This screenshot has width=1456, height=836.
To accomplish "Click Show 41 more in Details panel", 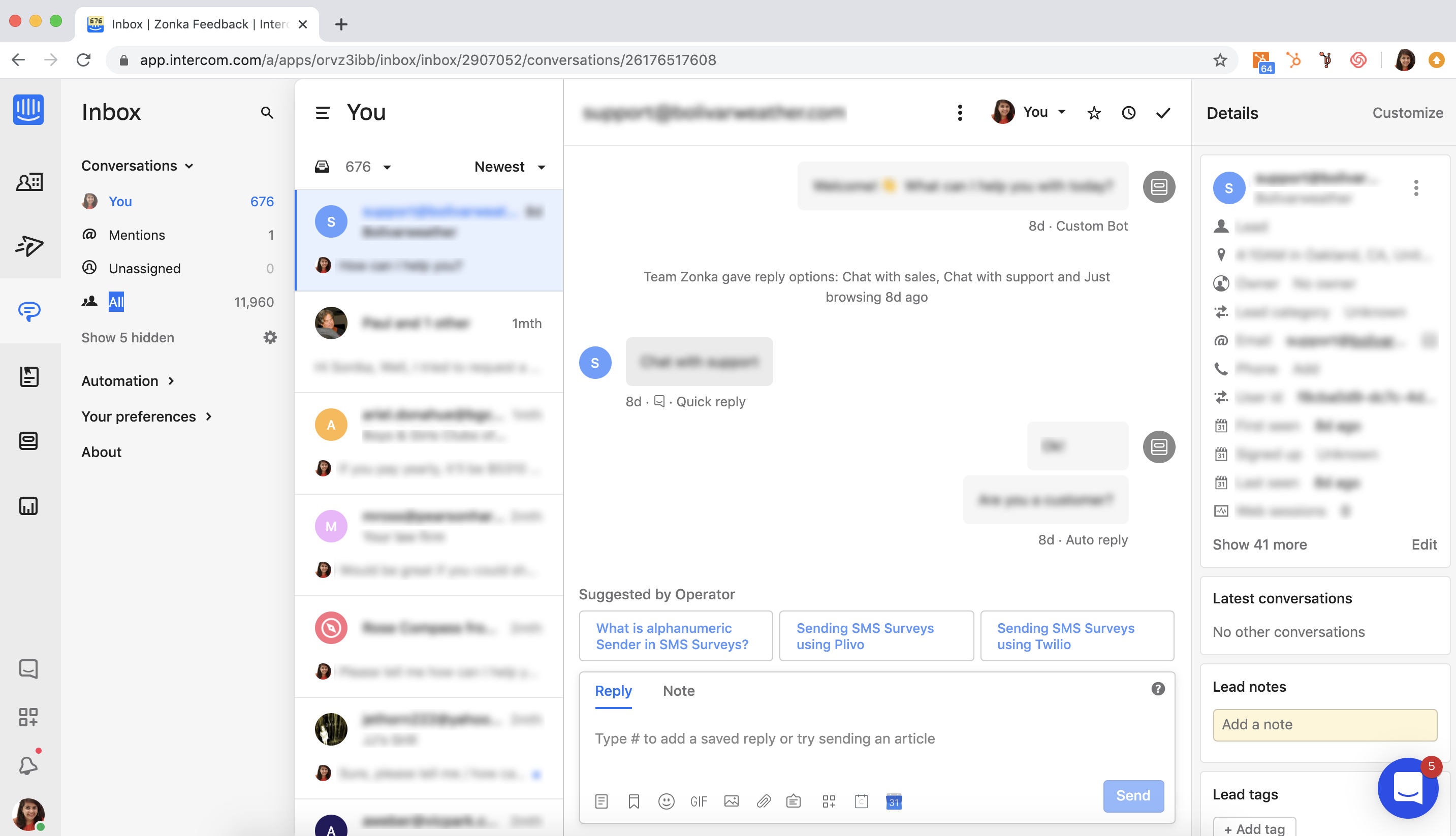I will [1259, 544].
